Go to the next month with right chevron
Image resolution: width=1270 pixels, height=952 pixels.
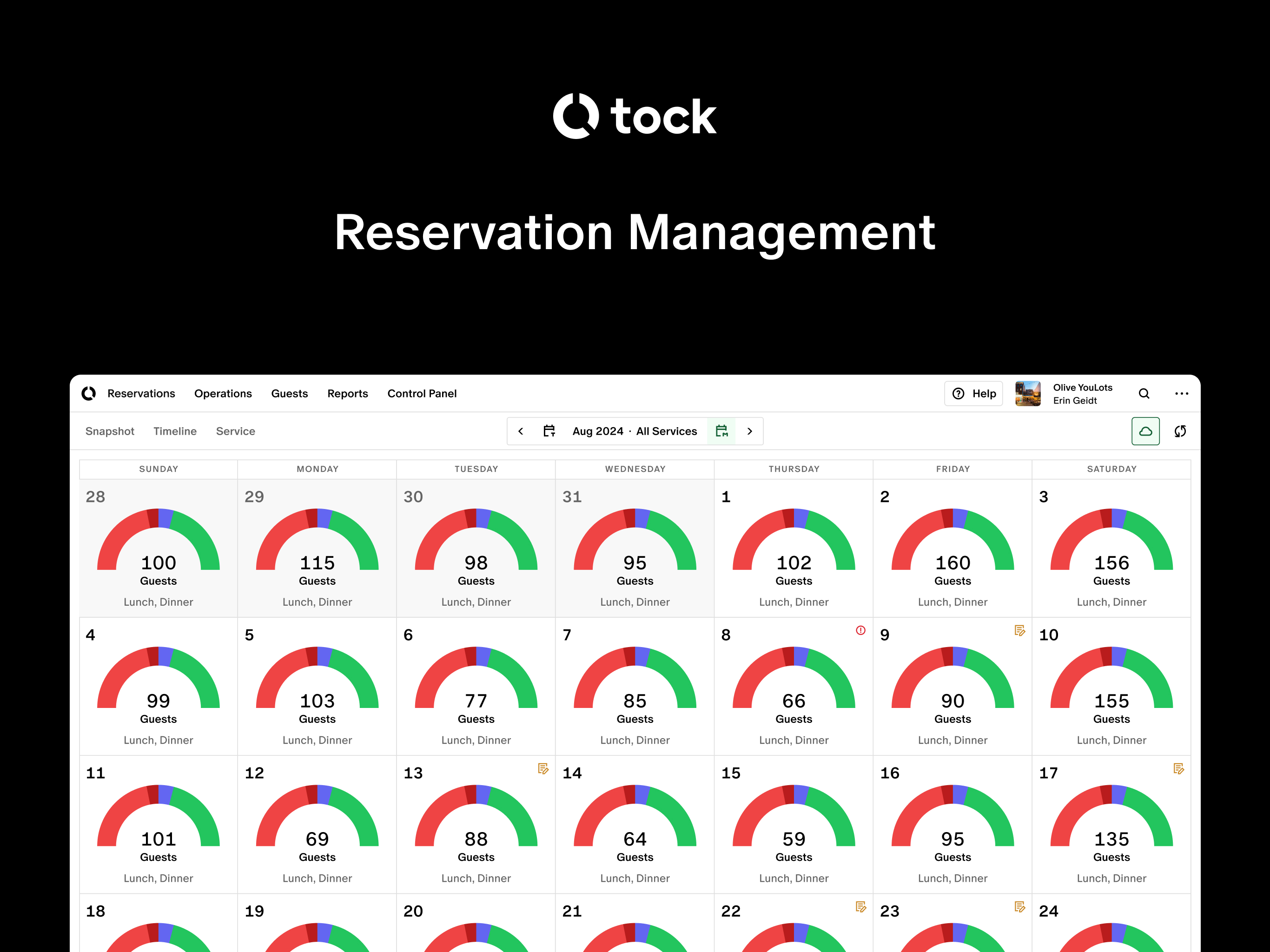[749, 431]
